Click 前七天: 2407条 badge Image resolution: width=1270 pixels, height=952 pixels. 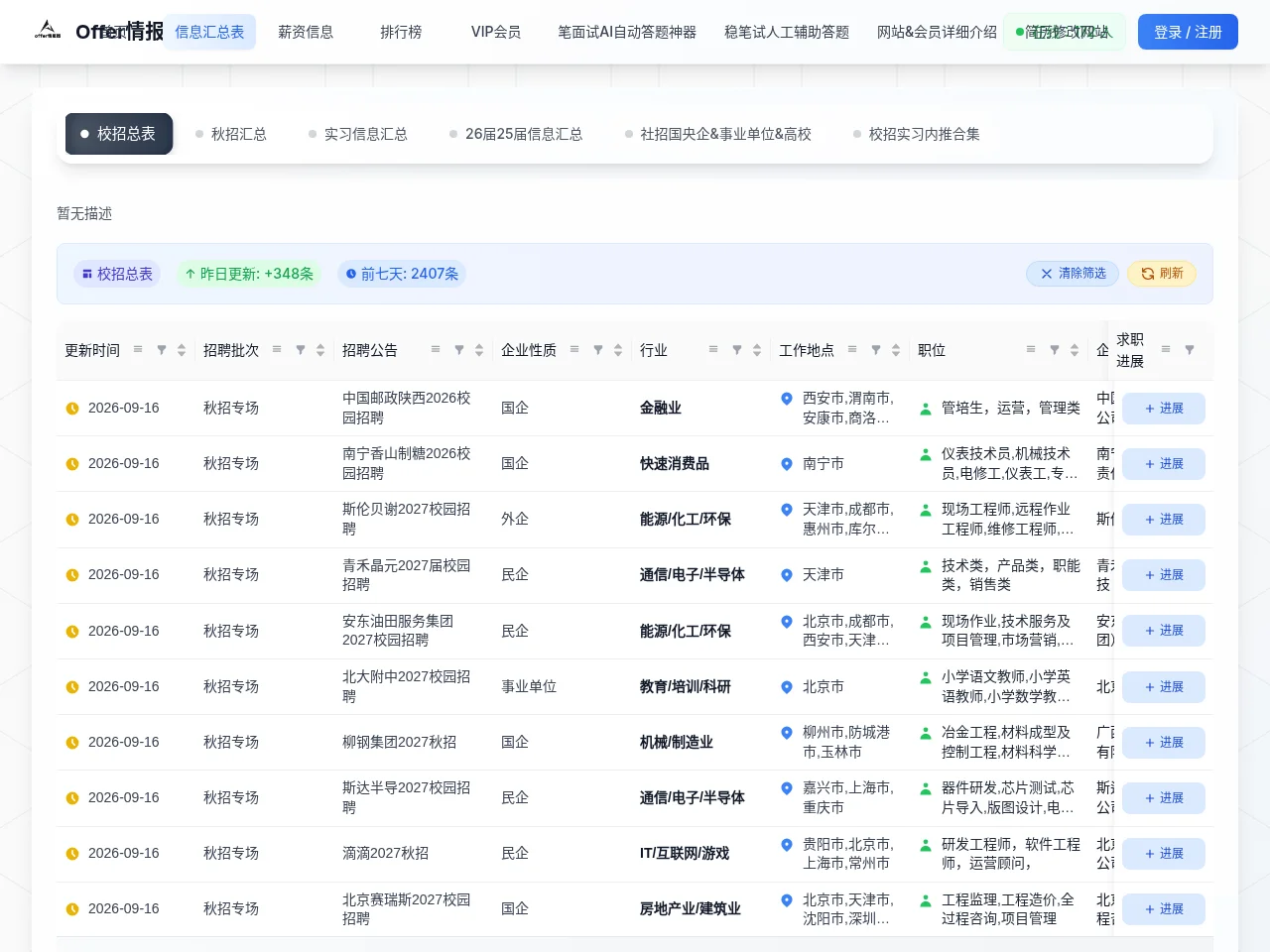tap(402, 274)
